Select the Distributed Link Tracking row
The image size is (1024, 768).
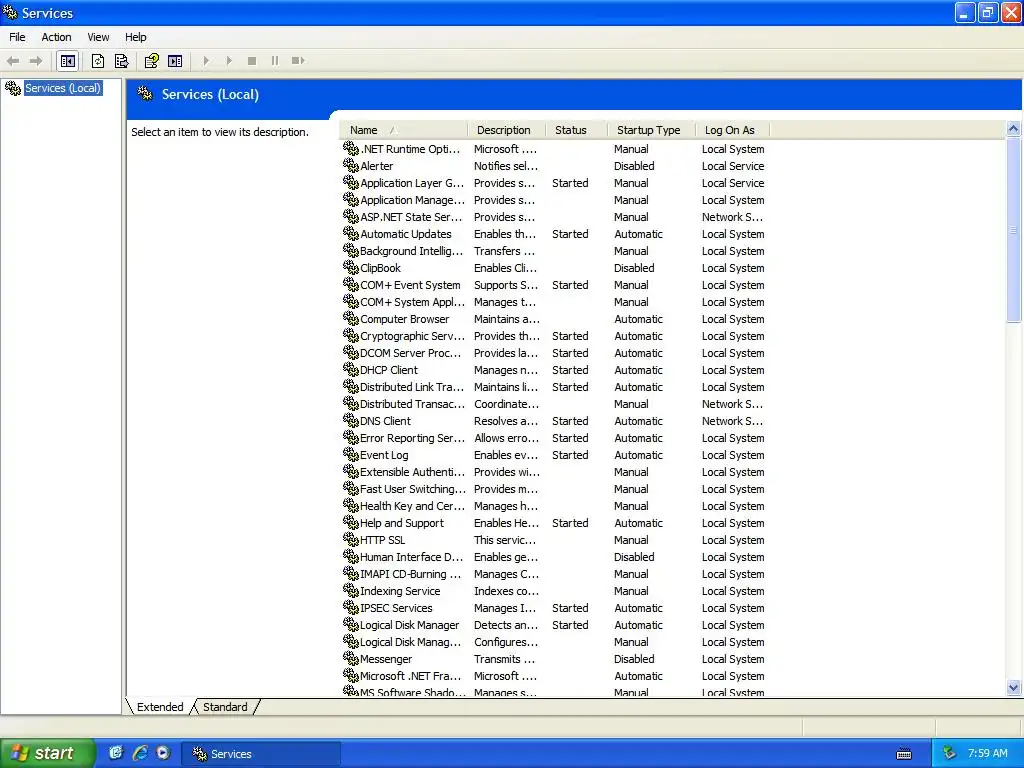[x=554, y=387]
